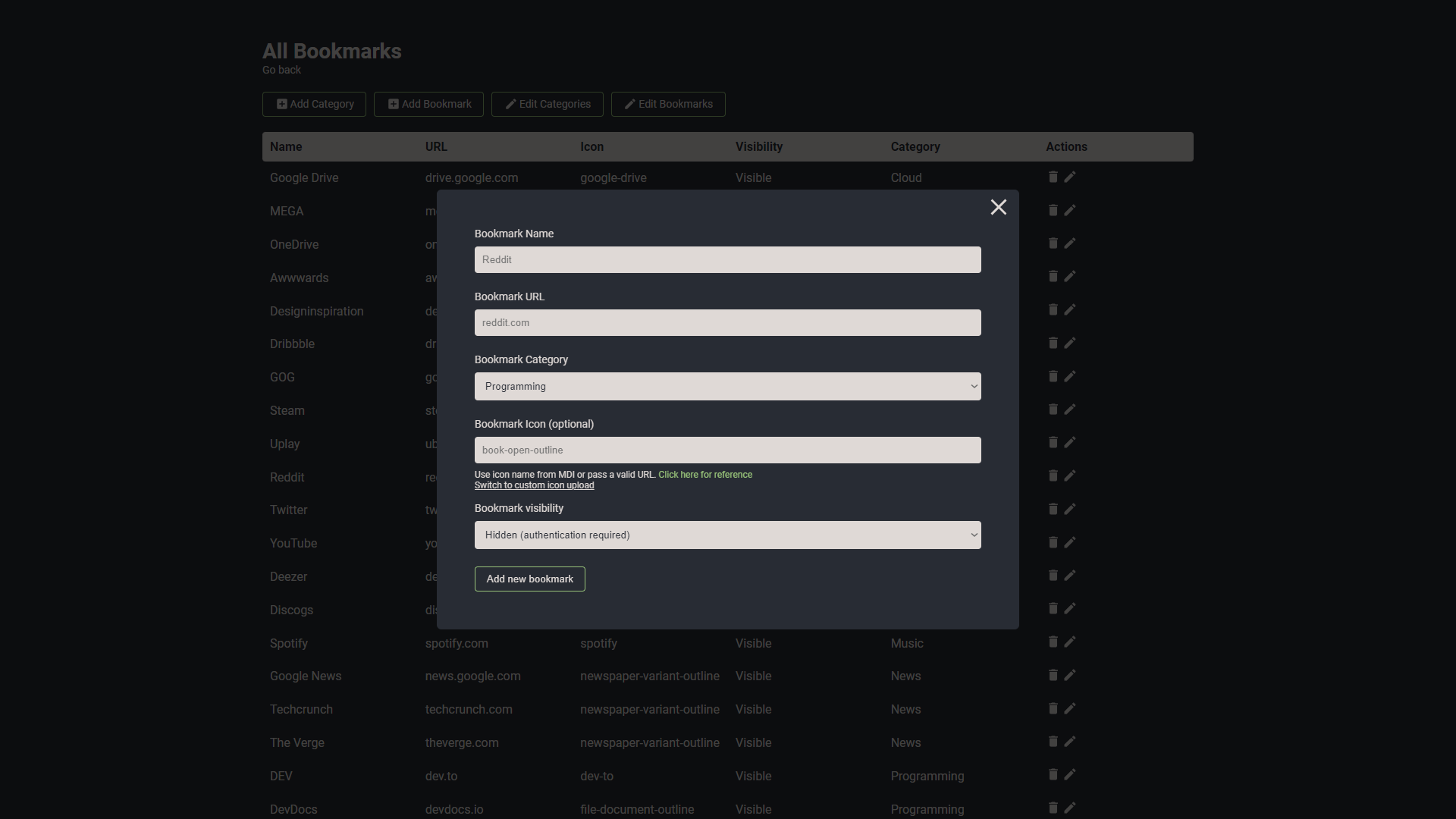Open the Bookmark Category dropdown
1456x819 pixels.
[x=727, y=386]
